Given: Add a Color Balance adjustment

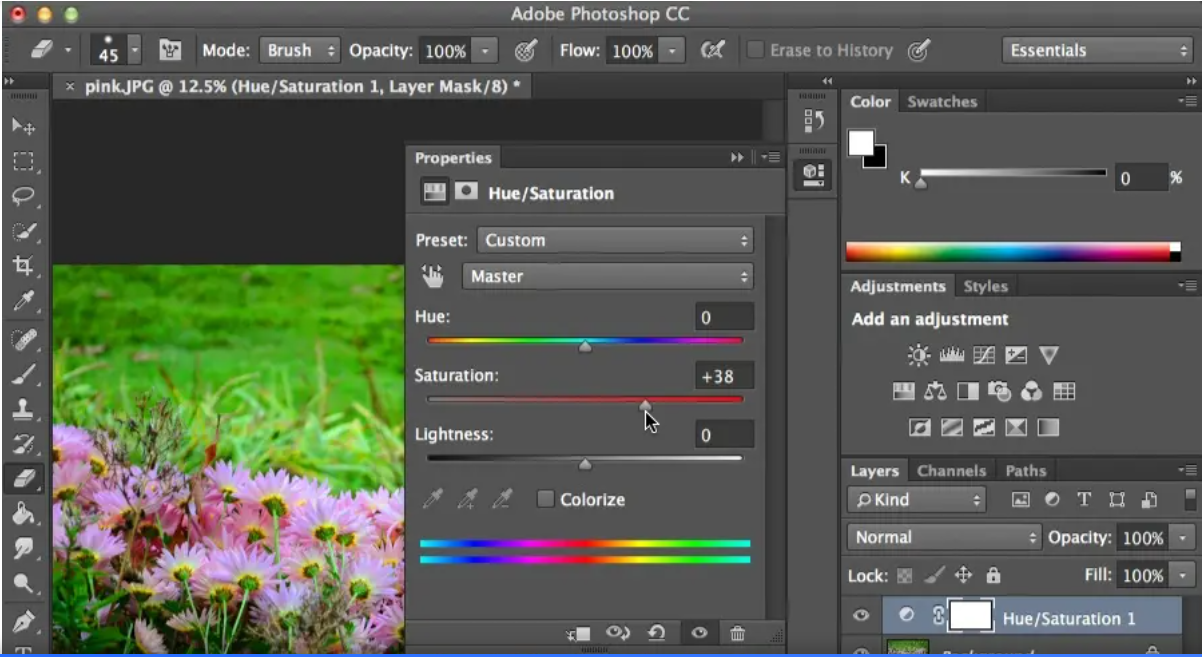Looking at the screenshot, I should click(x=935, y=391).
